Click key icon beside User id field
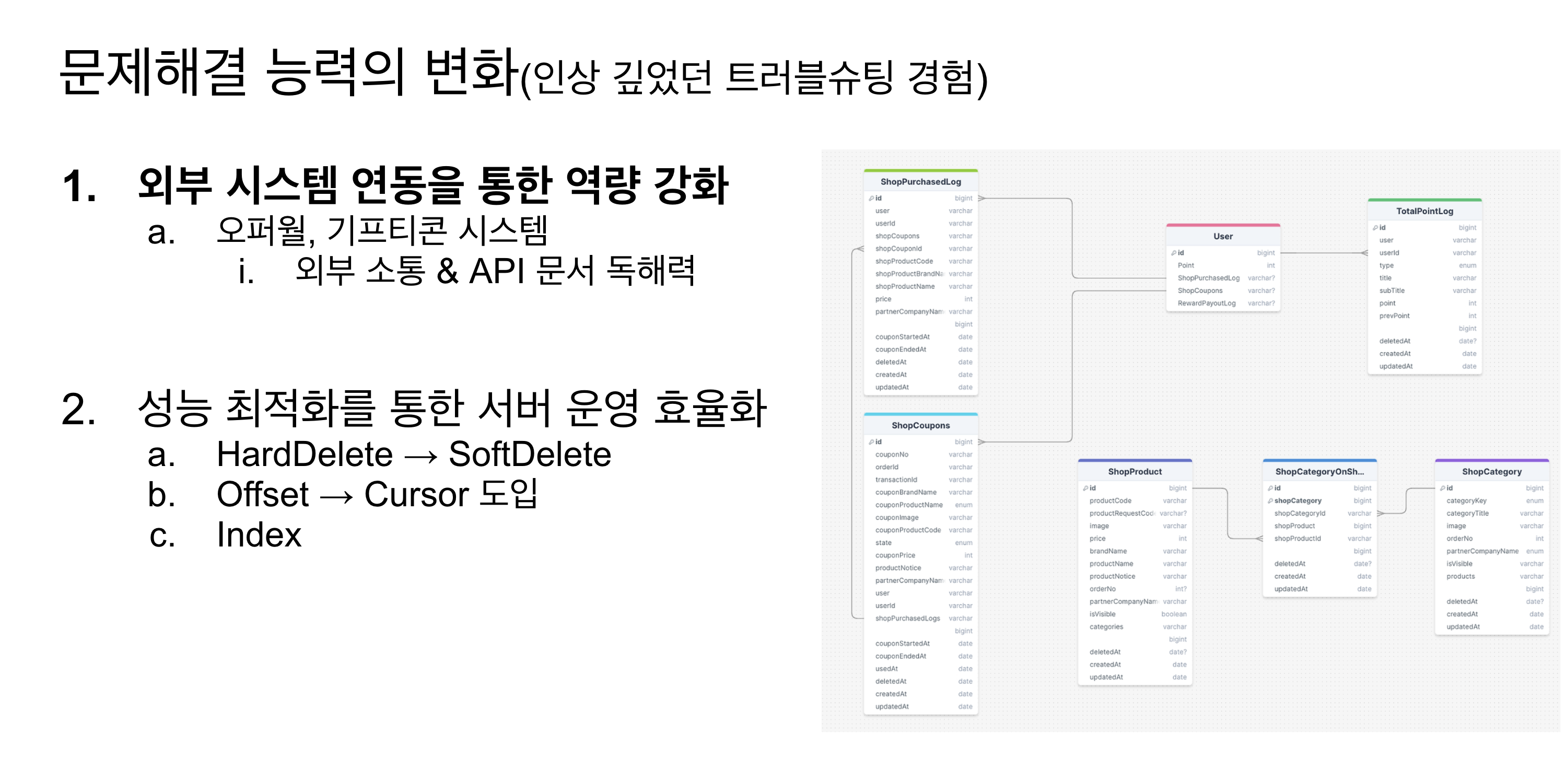The width and height of the screenshot is (1568, 768). tap(1173, 253)
